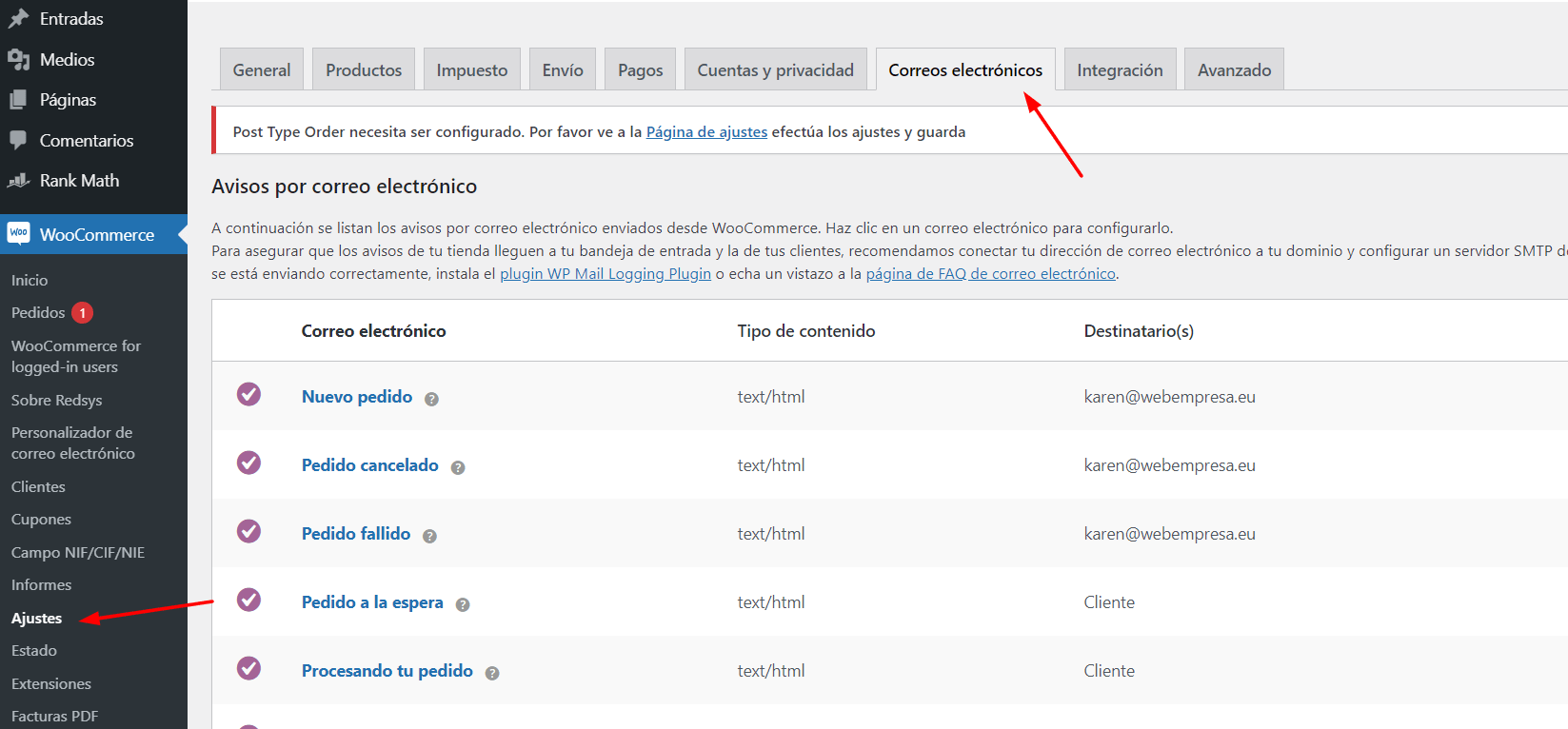1568x729 pixels.
Task: Open the Impuesto tab
Action: point(472,69)
